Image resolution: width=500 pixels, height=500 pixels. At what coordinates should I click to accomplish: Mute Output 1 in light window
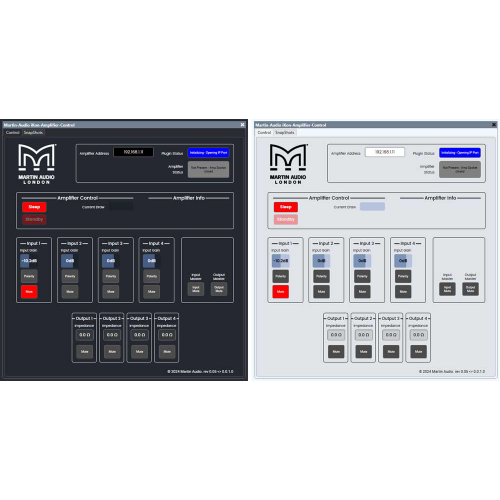tap(336, 352)
